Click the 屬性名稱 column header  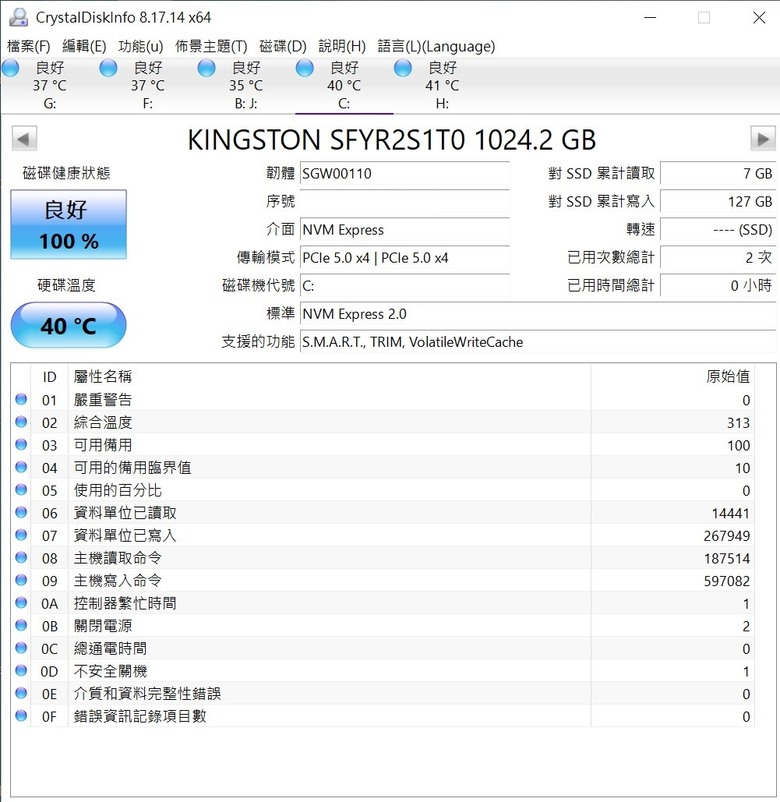pos(329,377)
